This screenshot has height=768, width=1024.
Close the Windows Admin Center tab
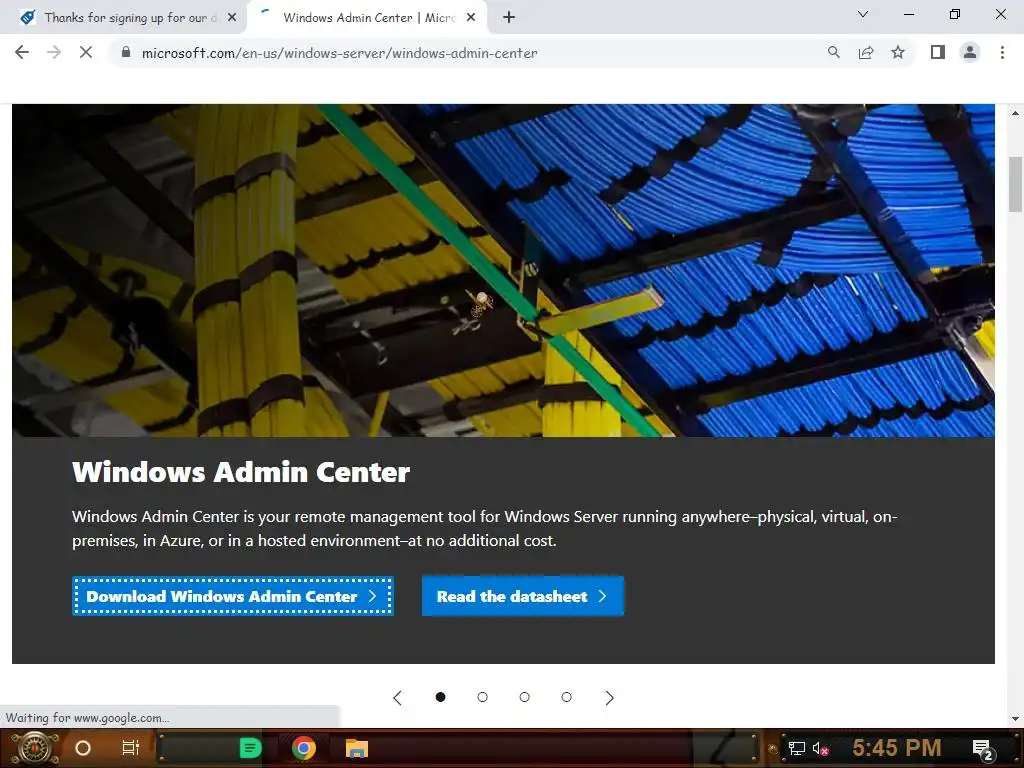click(471, 18)
